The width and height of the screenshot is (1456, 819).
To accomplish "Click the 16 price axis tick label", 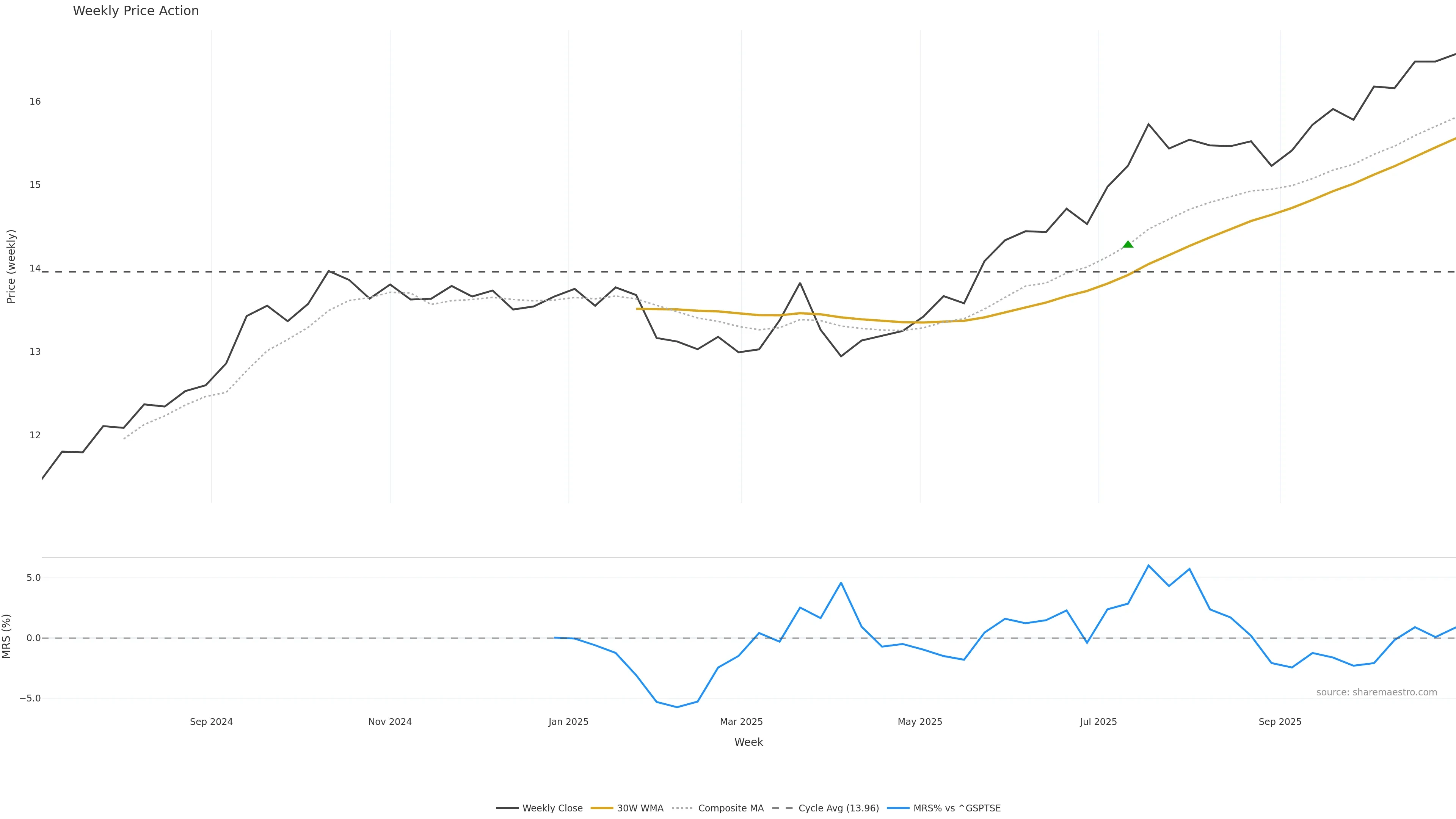I will tap(35, 102).
